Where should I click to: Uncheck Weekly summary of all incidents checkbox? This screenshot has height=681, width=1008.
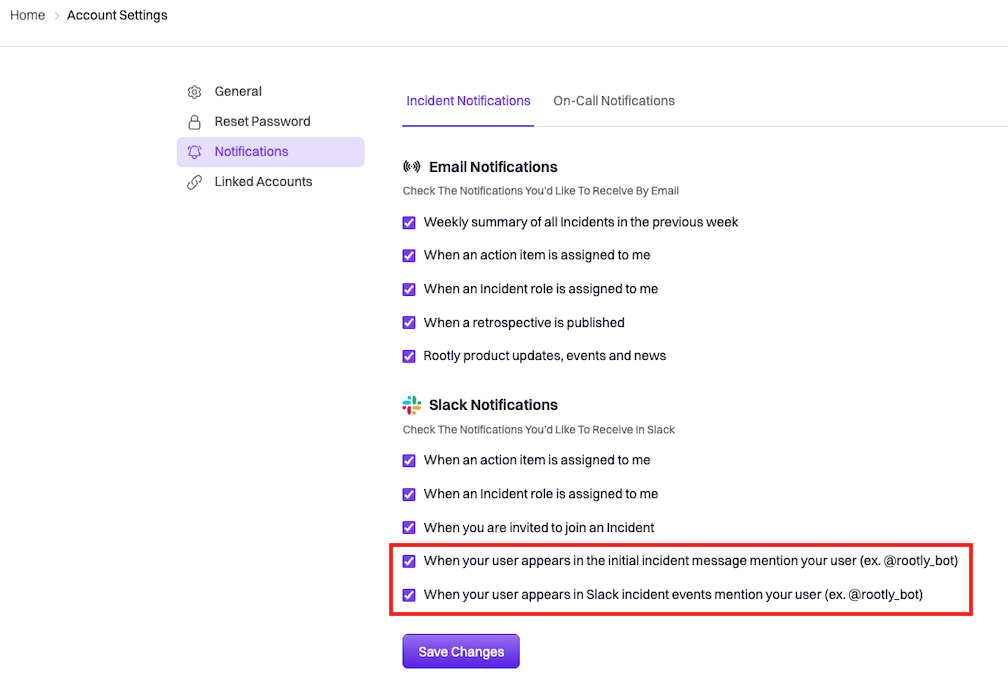coord(409,222)
